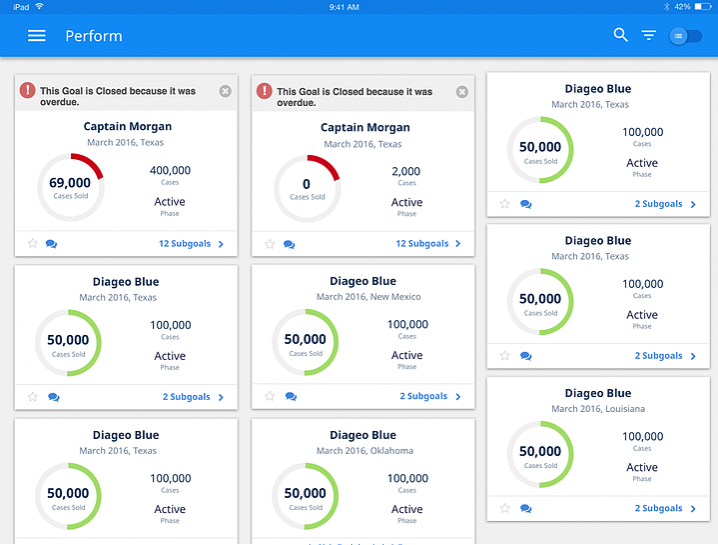Viewport: 718px width, 545px height.
Task: Open 12 Subgoals on 400,000 cases card
Action: (x=185, y=244)
